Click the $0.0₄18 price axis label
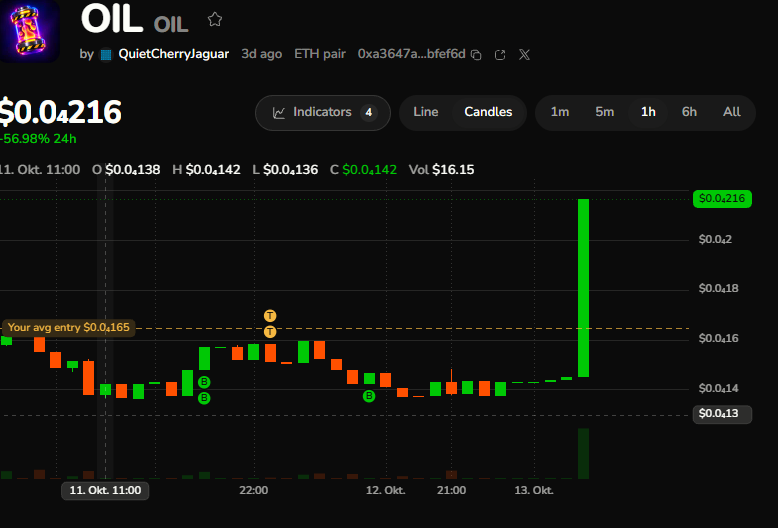 point(718,288)
